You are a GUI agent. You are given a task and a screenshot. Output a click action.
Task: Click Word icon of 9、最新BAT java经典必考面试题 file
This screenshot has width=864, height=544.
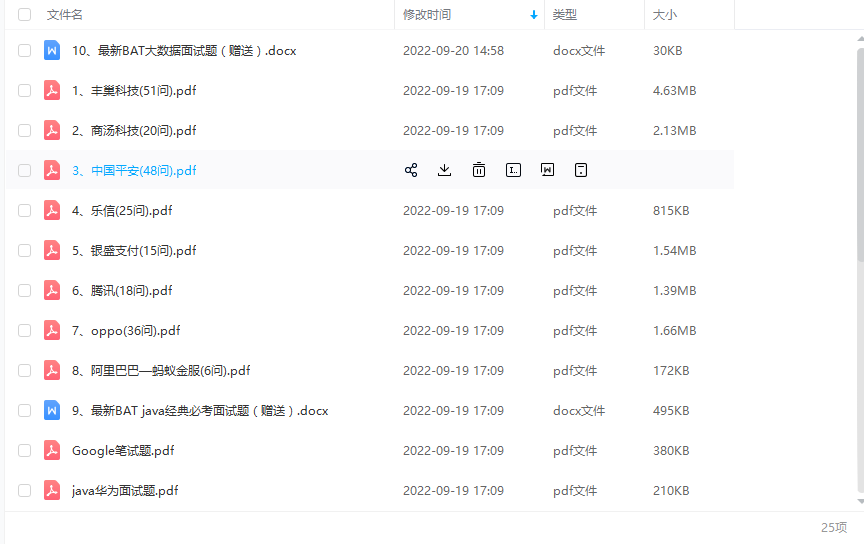[x=52, y=411]
